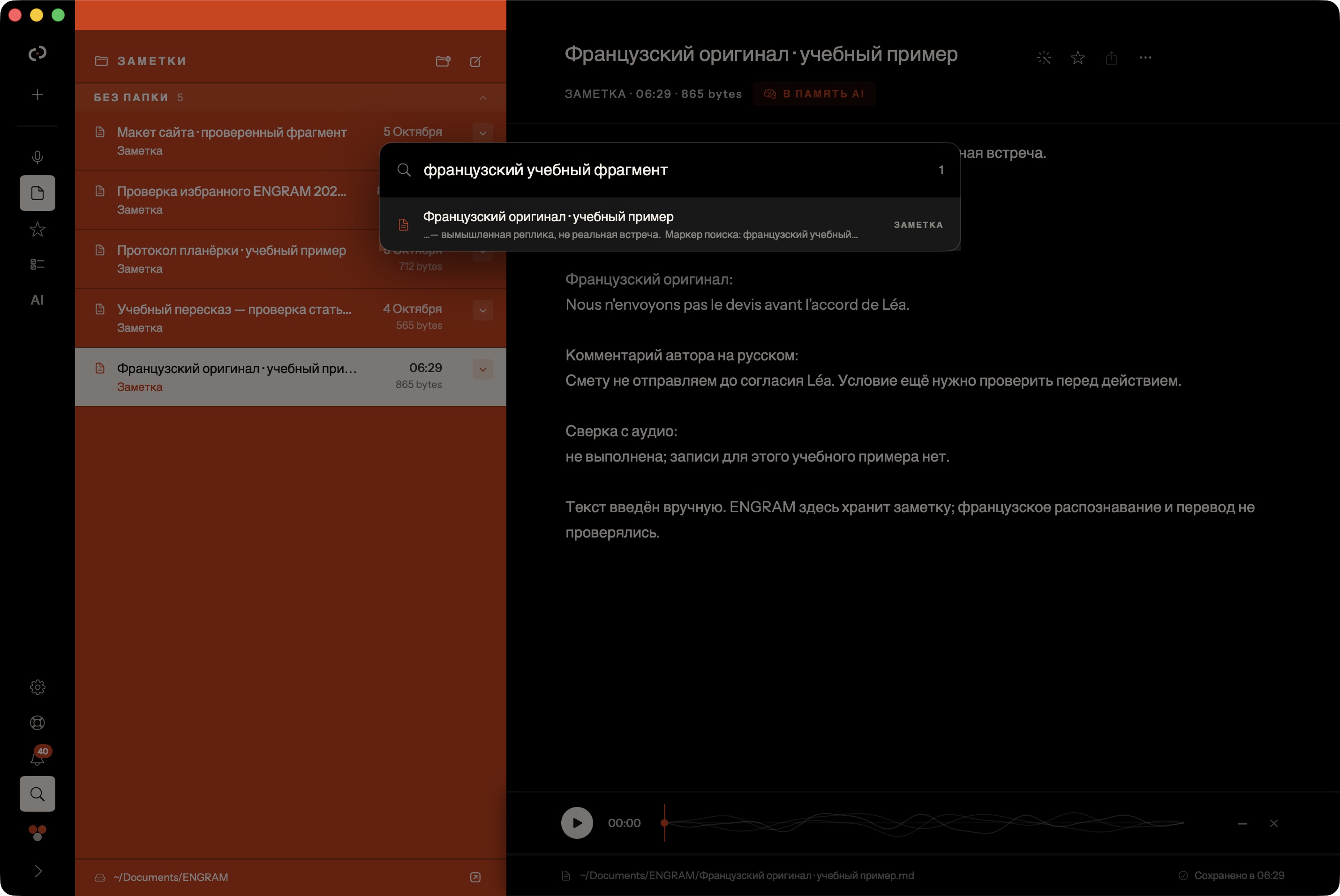The width and height of the screenshot is (1340, 896).
Task: Select the Учебный пересказ note
Action: click(x=290, y=318)
